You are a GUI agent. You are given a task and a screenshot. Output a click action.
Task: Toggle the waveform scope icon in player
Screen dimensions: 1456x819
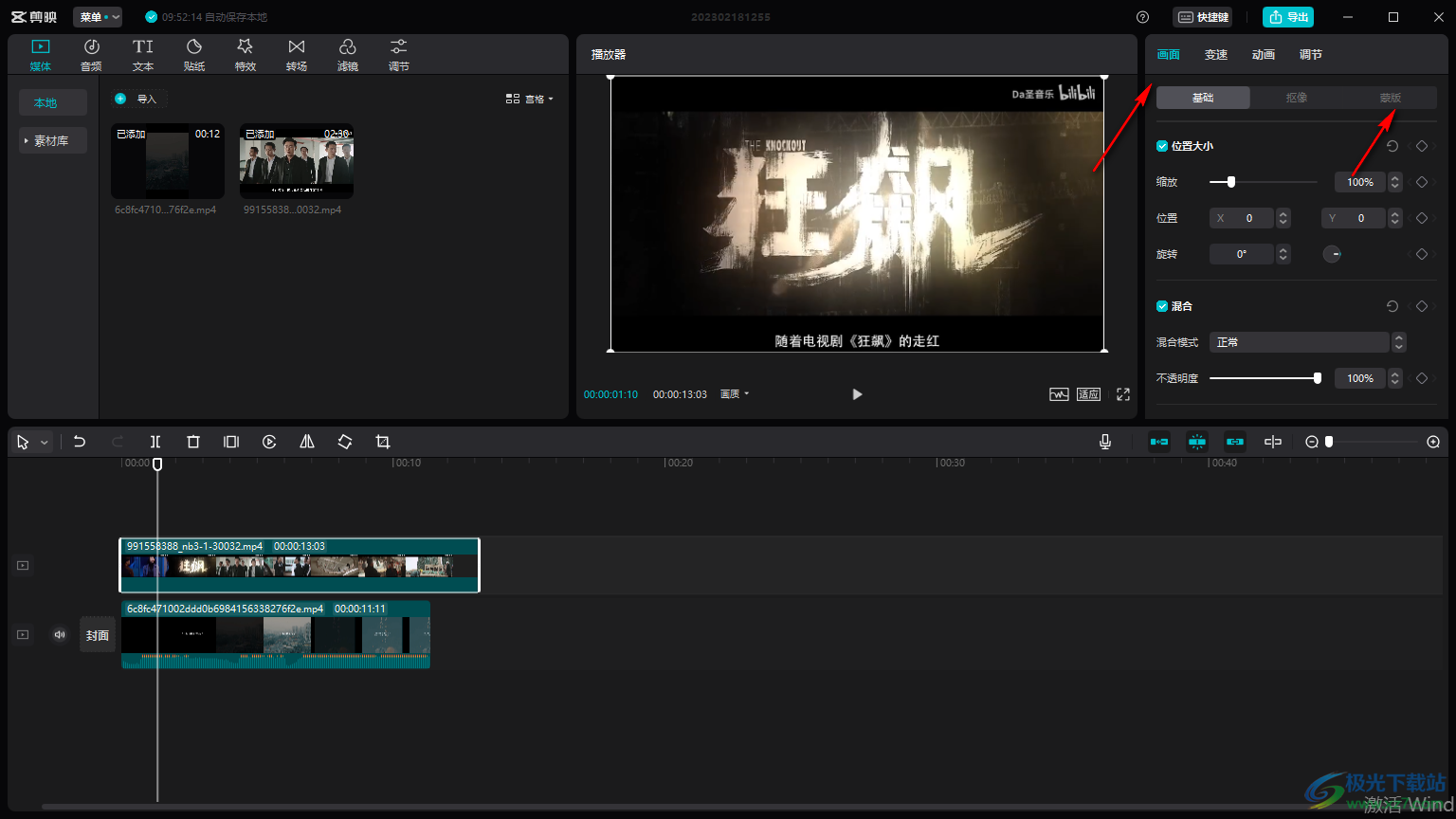pyautogui.click(x=1059, y=394)
